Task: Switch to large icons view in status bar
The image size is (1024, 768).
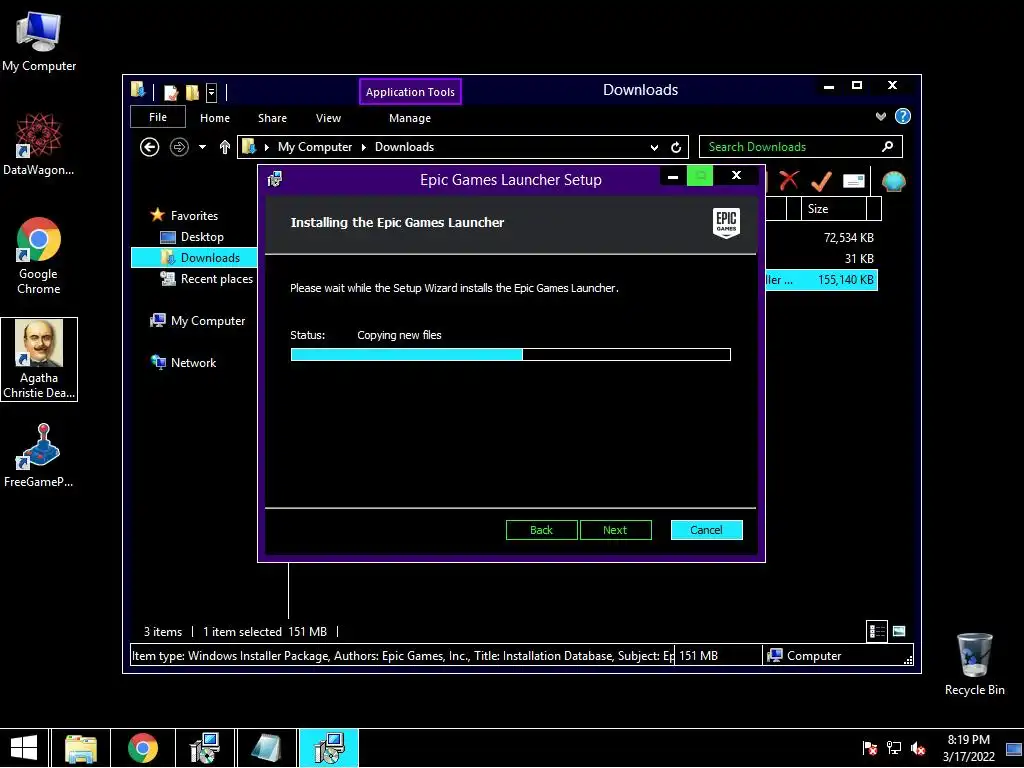Action: coord(899,631)
